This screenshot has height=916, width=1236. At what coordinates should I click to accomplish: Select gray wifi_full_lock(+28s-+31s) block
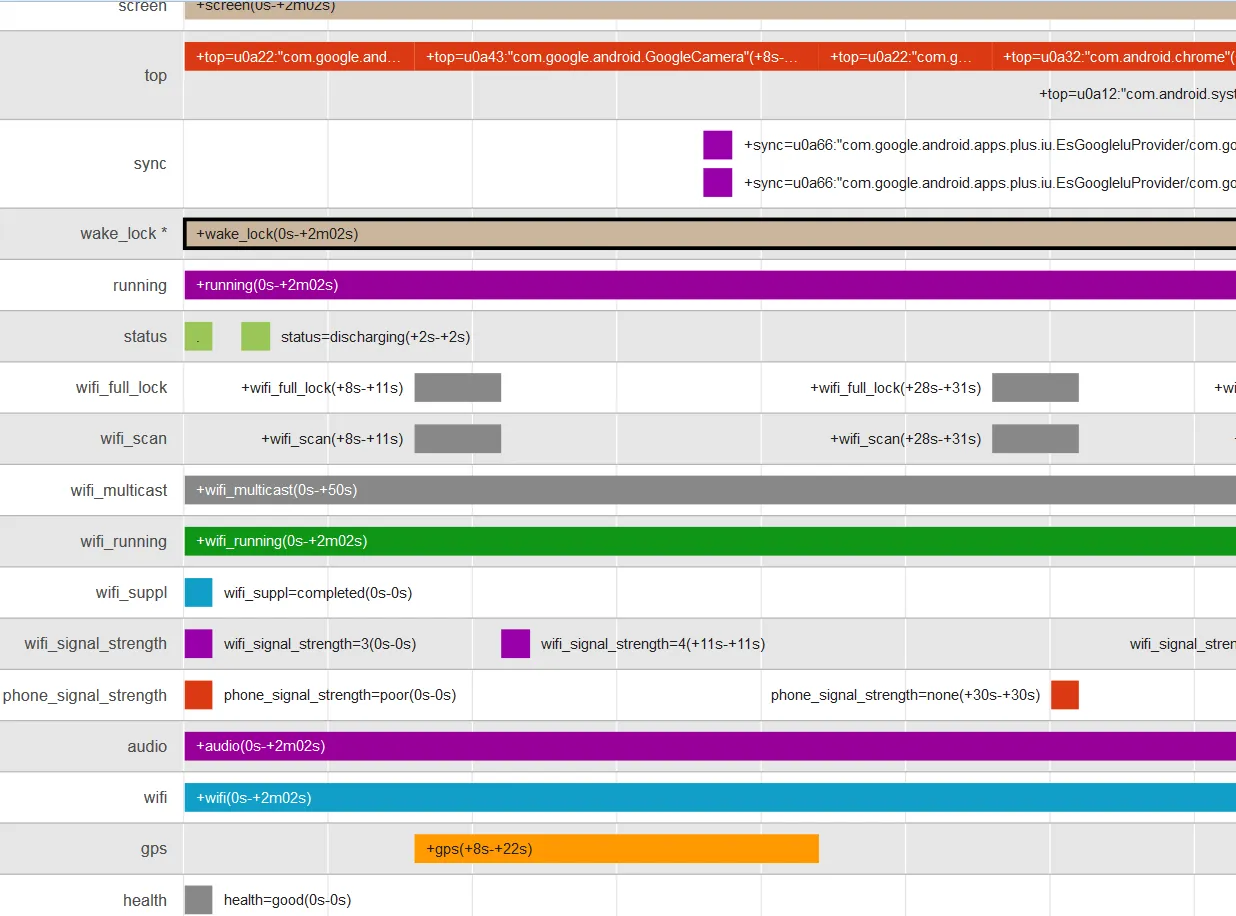[1035, 388]
